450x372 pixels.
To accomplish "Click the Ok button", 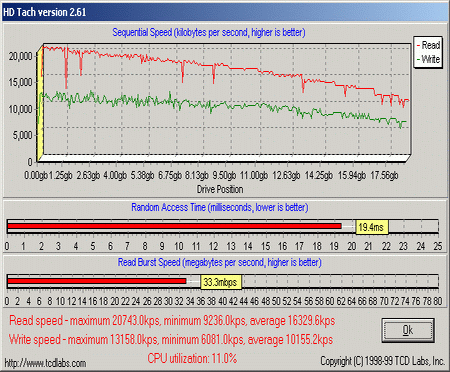I will [408, 330].
